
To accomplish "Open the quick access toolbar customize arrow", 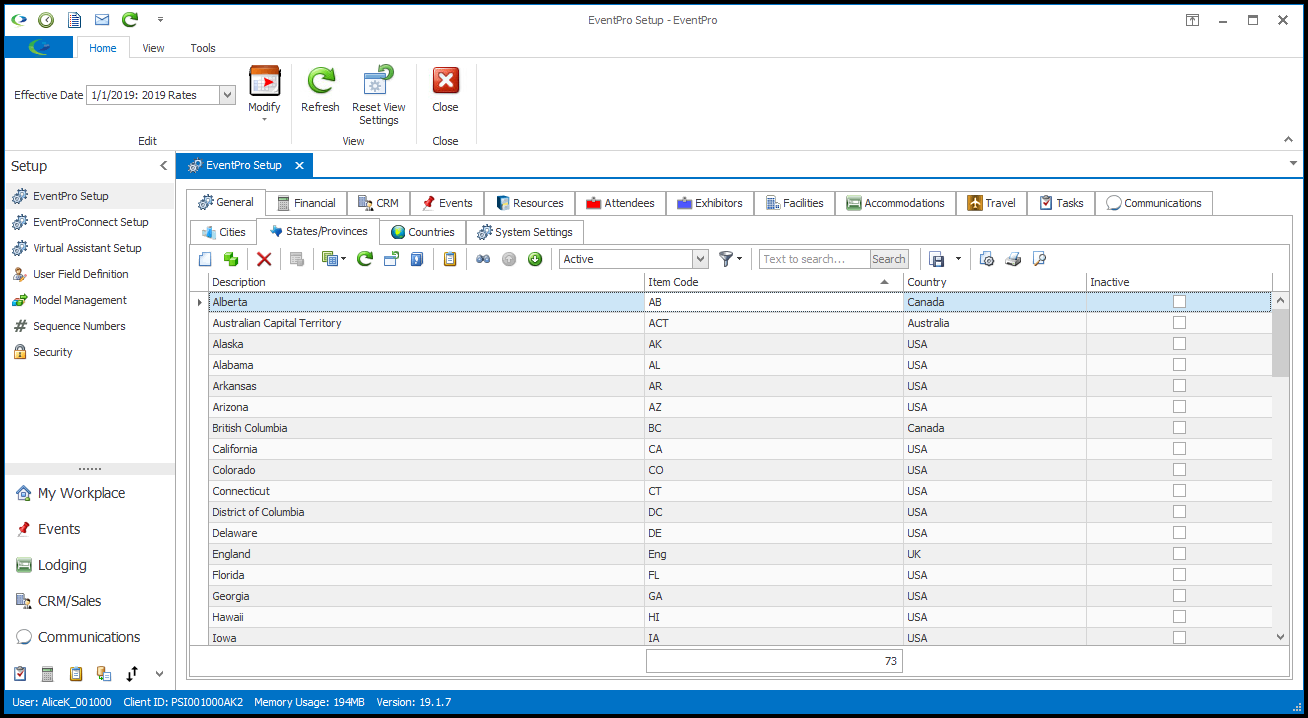I will [x=162, y=20].
